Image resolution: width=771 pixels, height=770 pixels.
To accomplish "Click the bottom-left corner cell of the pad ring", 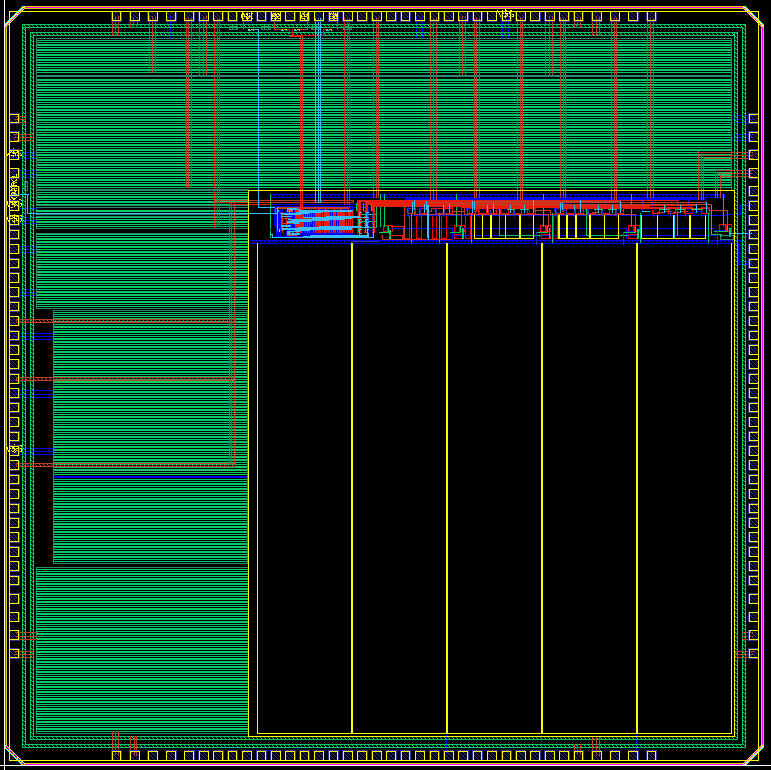I will point(14,755).
